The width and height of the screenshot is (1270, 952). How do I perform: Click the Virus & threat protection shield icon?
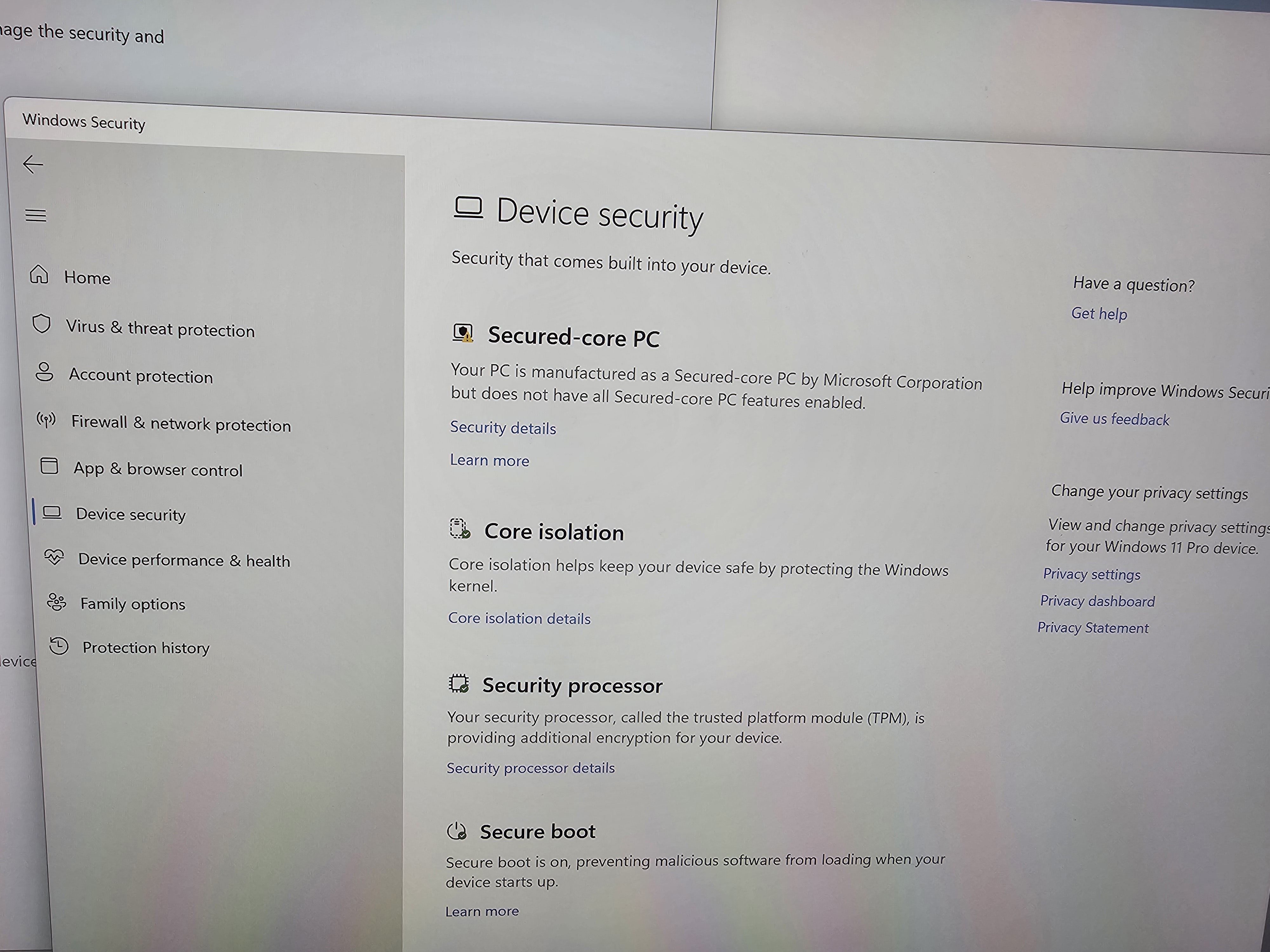tap(41, 324)
